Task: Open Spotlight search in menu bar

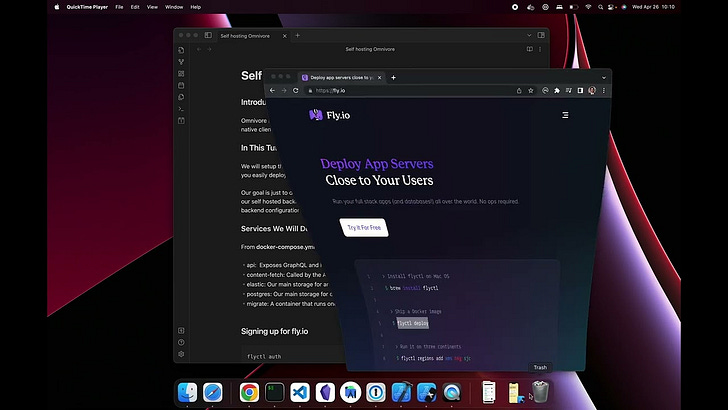Action: coord(600,7)
